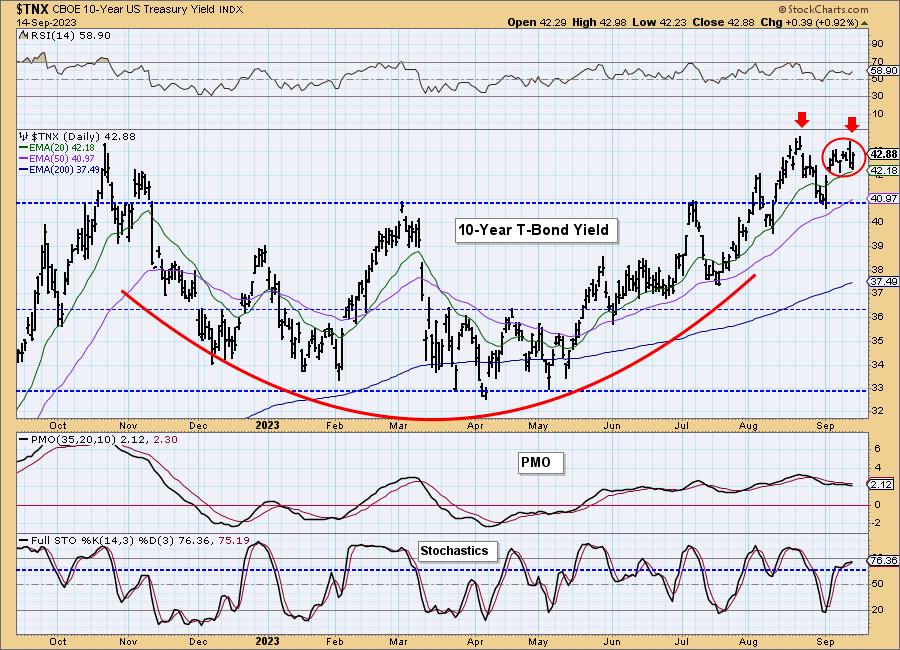Click the EMA(50) 40.97 legend text
900x650 pixels.
pos(61,158)
